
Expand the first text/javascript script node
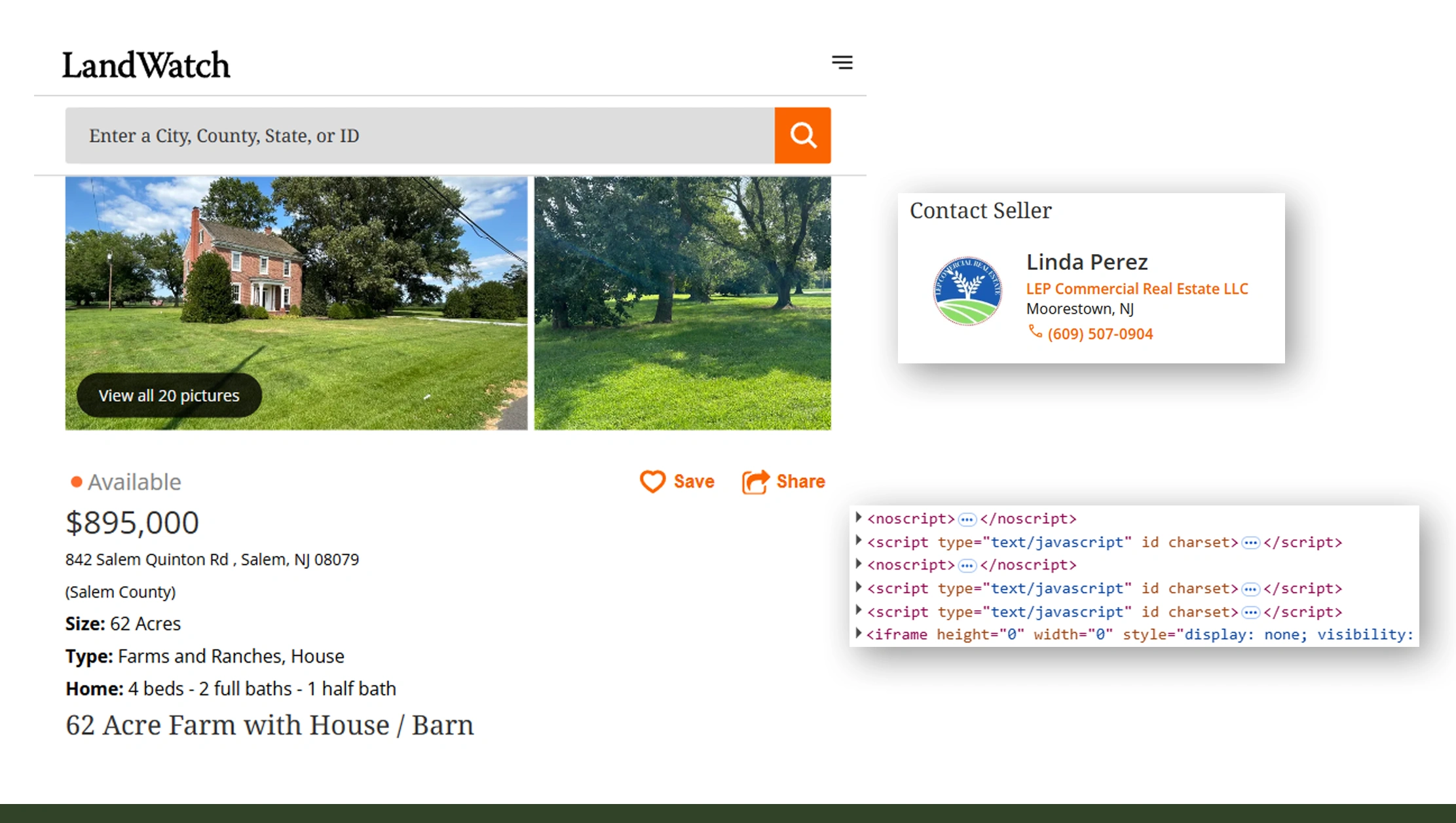point(859,541)
